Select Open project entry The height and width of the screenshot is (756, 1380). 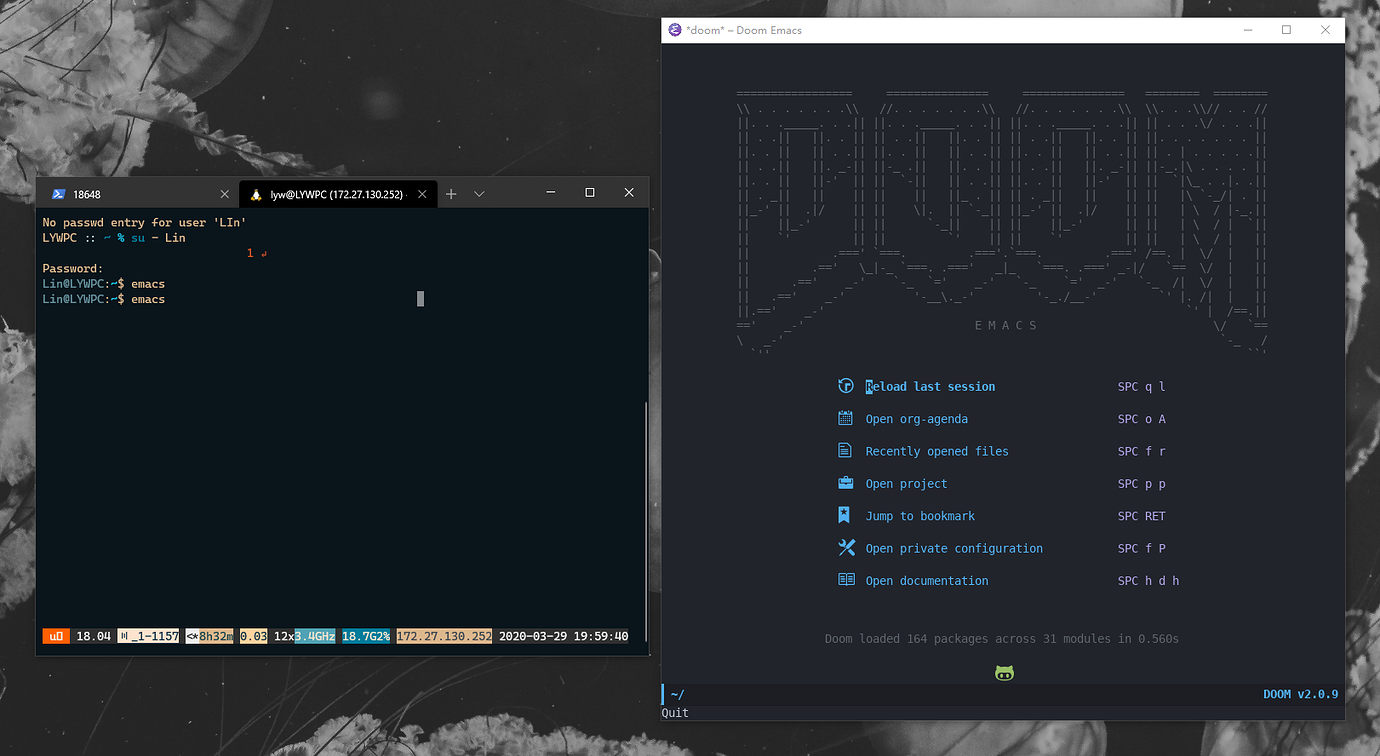[x=906, y=483]
